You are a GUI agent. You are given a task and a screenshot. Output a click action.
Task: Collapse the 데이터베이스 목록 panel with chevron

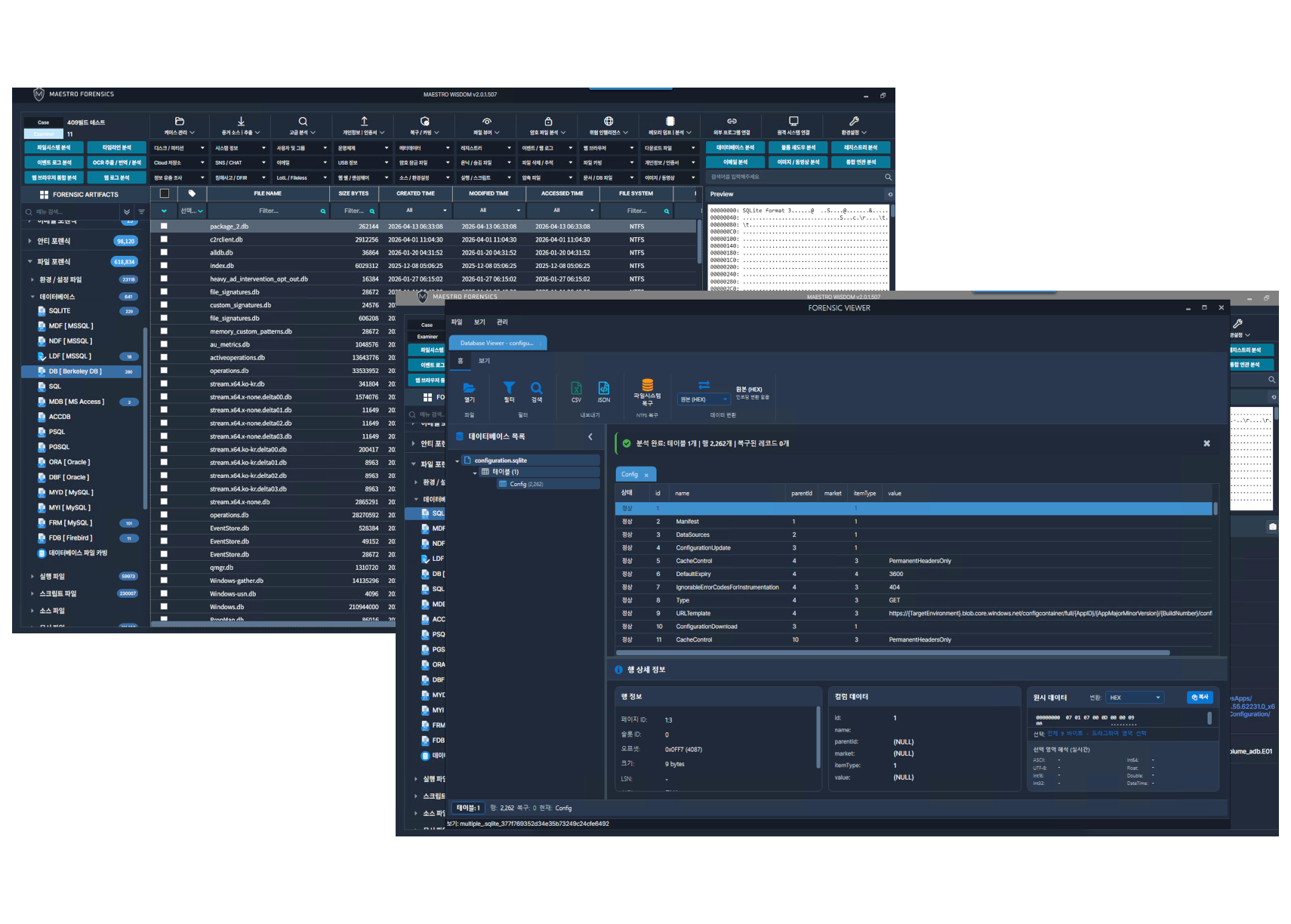[590, 436]
